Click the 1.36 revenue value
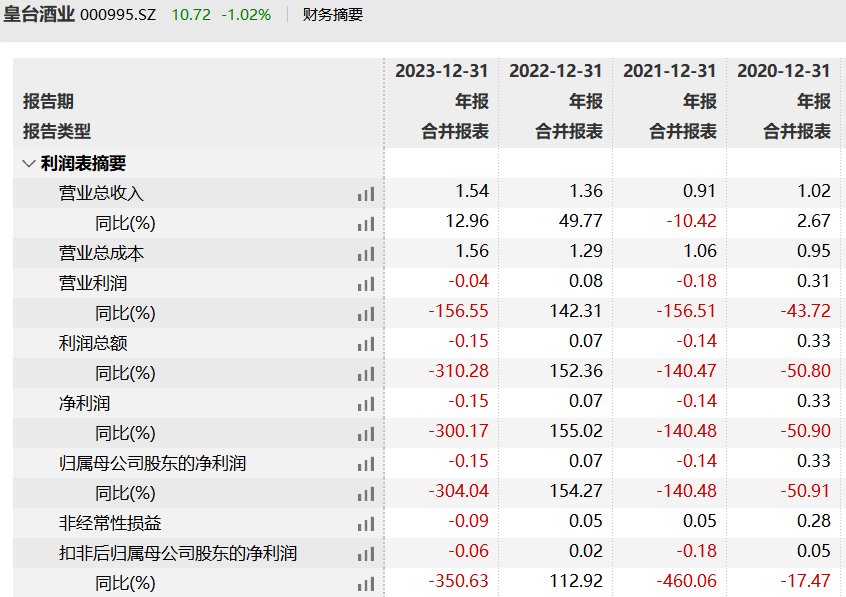This screenshot has width=846, height=597. point(586,191)
